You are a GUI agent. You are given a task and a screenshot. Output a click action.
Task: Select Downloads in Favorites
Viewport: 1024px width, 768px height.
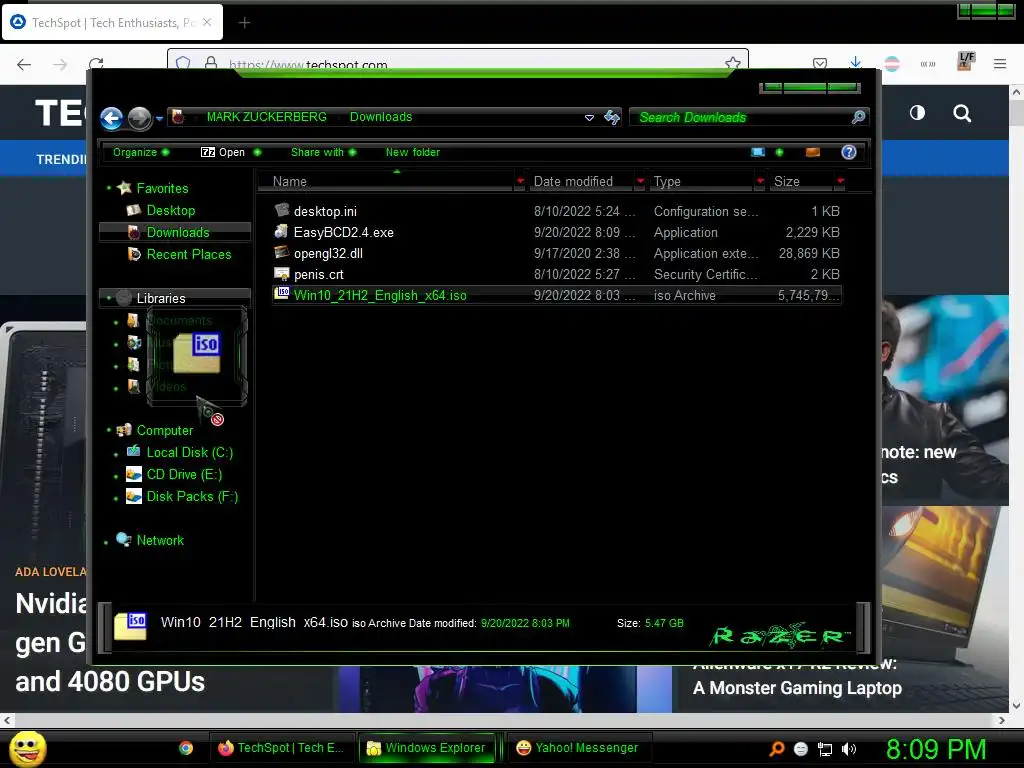178,232
